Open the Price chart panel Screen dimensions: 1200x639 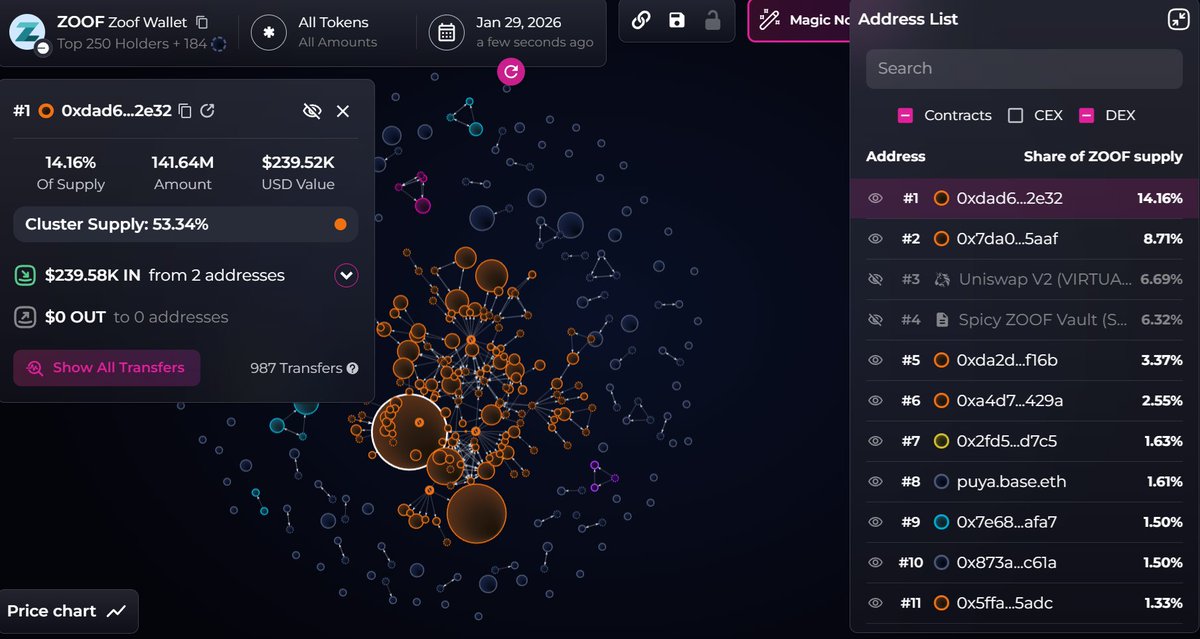68,611
